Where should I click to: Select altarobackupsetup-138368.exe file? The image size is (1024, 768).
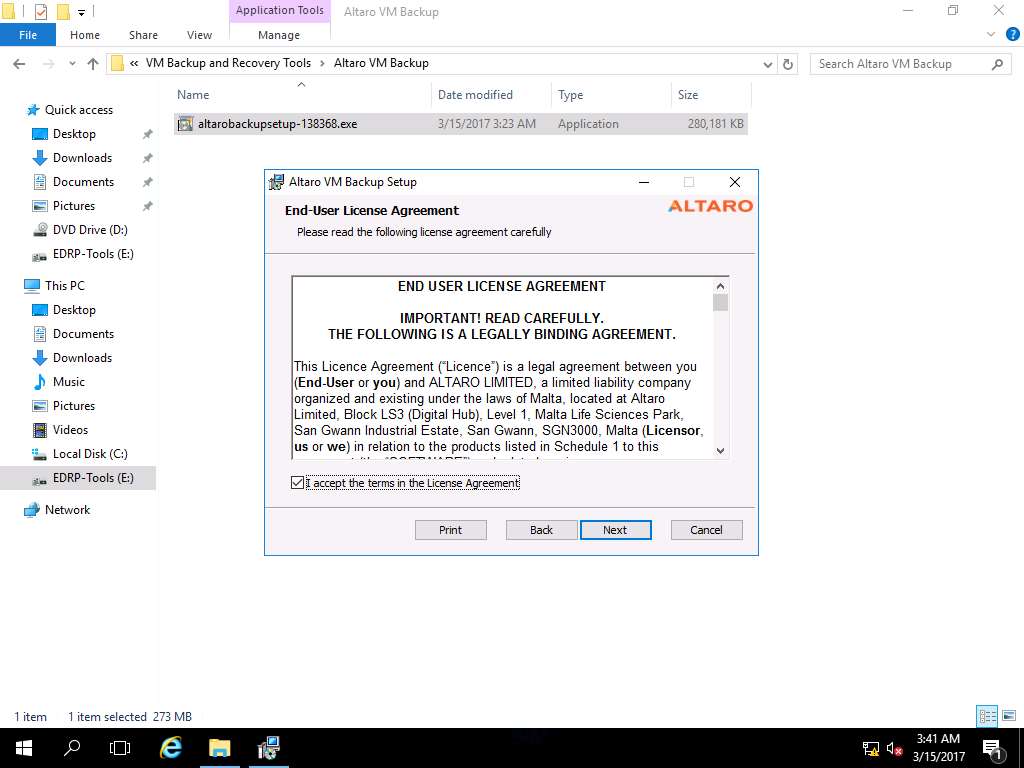460,123
